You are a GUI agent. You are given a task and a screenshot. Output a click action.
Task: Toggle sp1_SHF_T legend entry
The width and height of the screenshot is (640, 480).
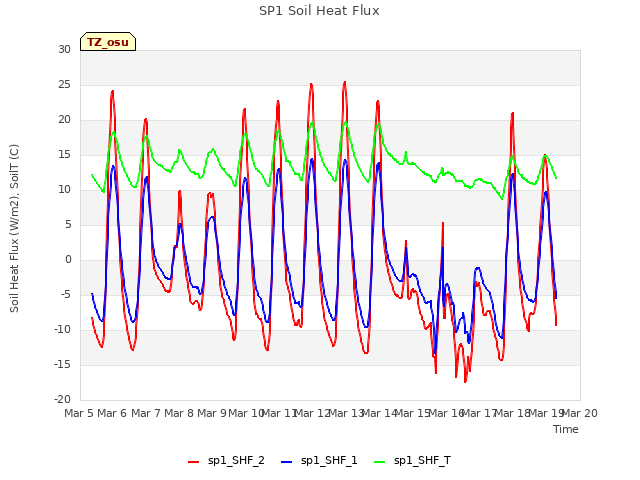pos(412,461)
